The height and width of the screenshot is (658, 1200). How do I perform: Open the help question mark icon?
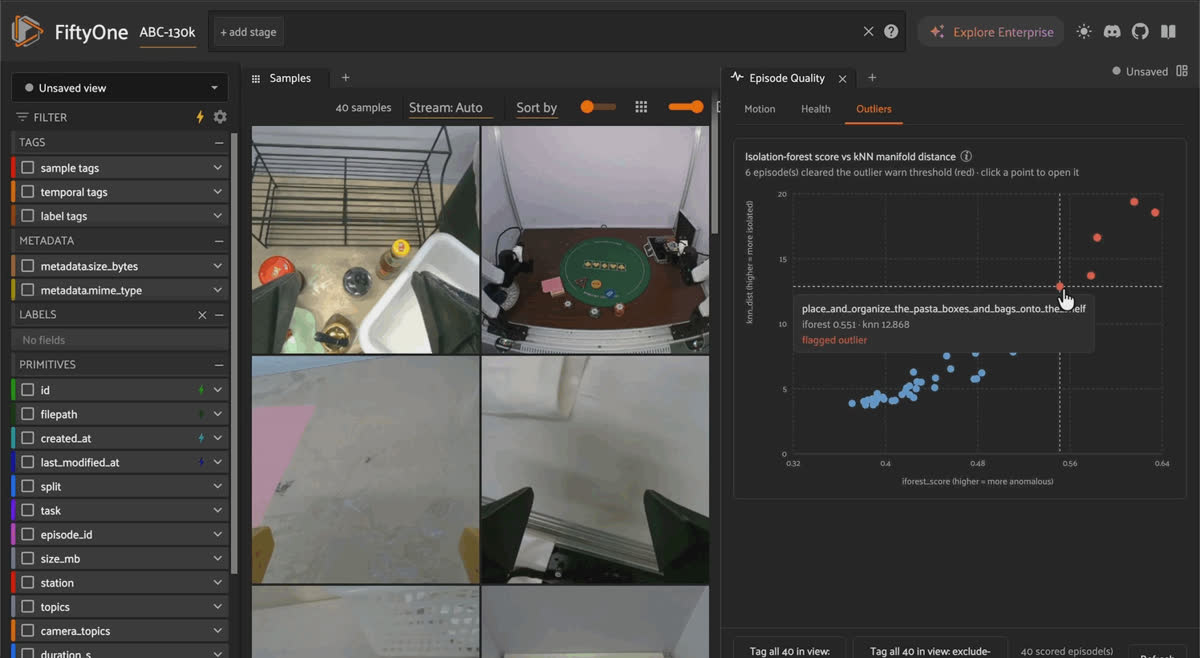891,32
